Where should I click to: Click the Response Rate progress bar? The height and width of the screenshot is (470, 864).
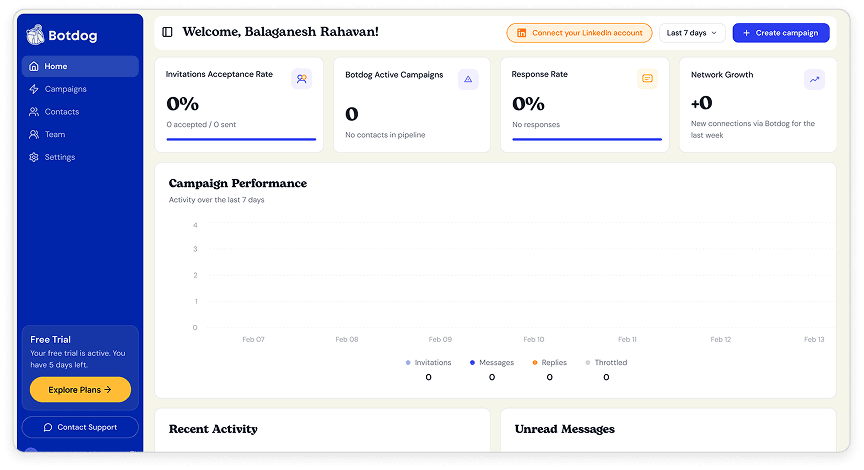(x=587, y=139)
